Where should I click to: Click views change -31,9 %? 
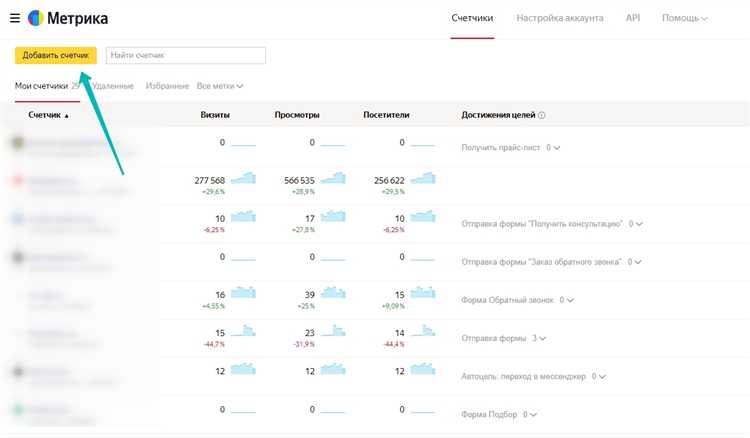pos(304,344)
